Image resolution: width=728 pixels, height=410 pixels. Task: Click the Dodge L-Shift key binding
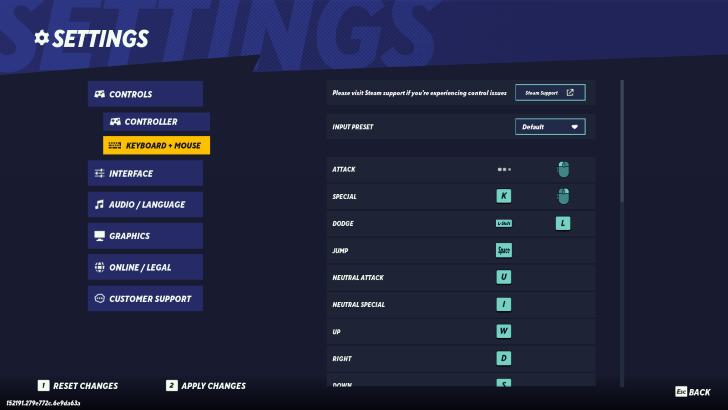pos(504,223)
